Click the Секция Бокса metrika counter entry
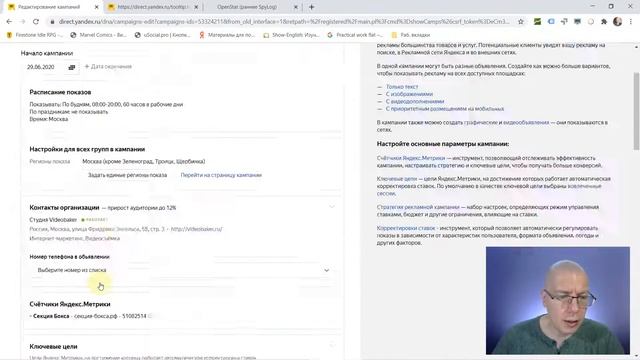Screen dimensions: 640x360 click(89, 316)
